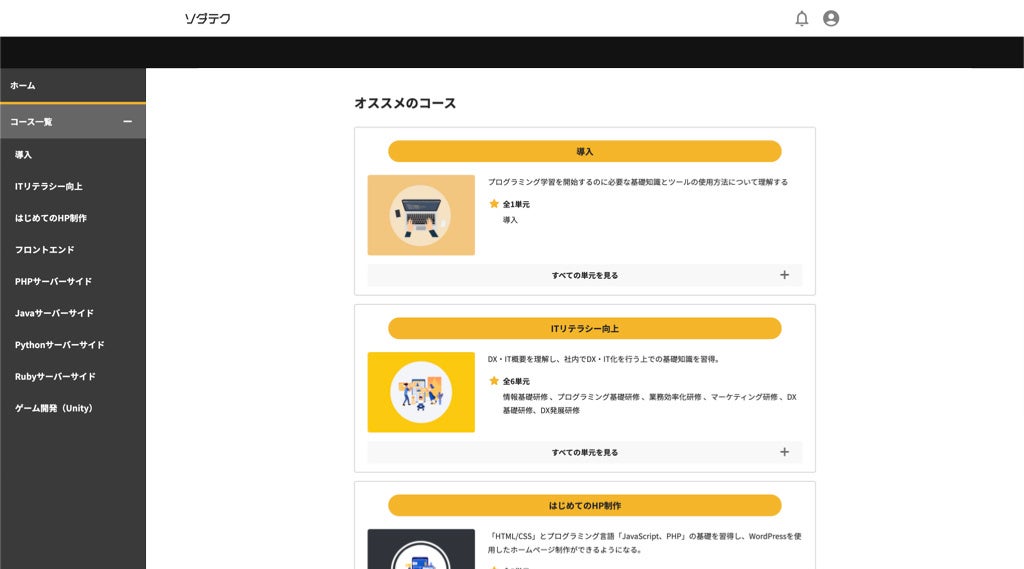Click the plus icon in ITリテラシー向上 card

click(x=784, y=452)
